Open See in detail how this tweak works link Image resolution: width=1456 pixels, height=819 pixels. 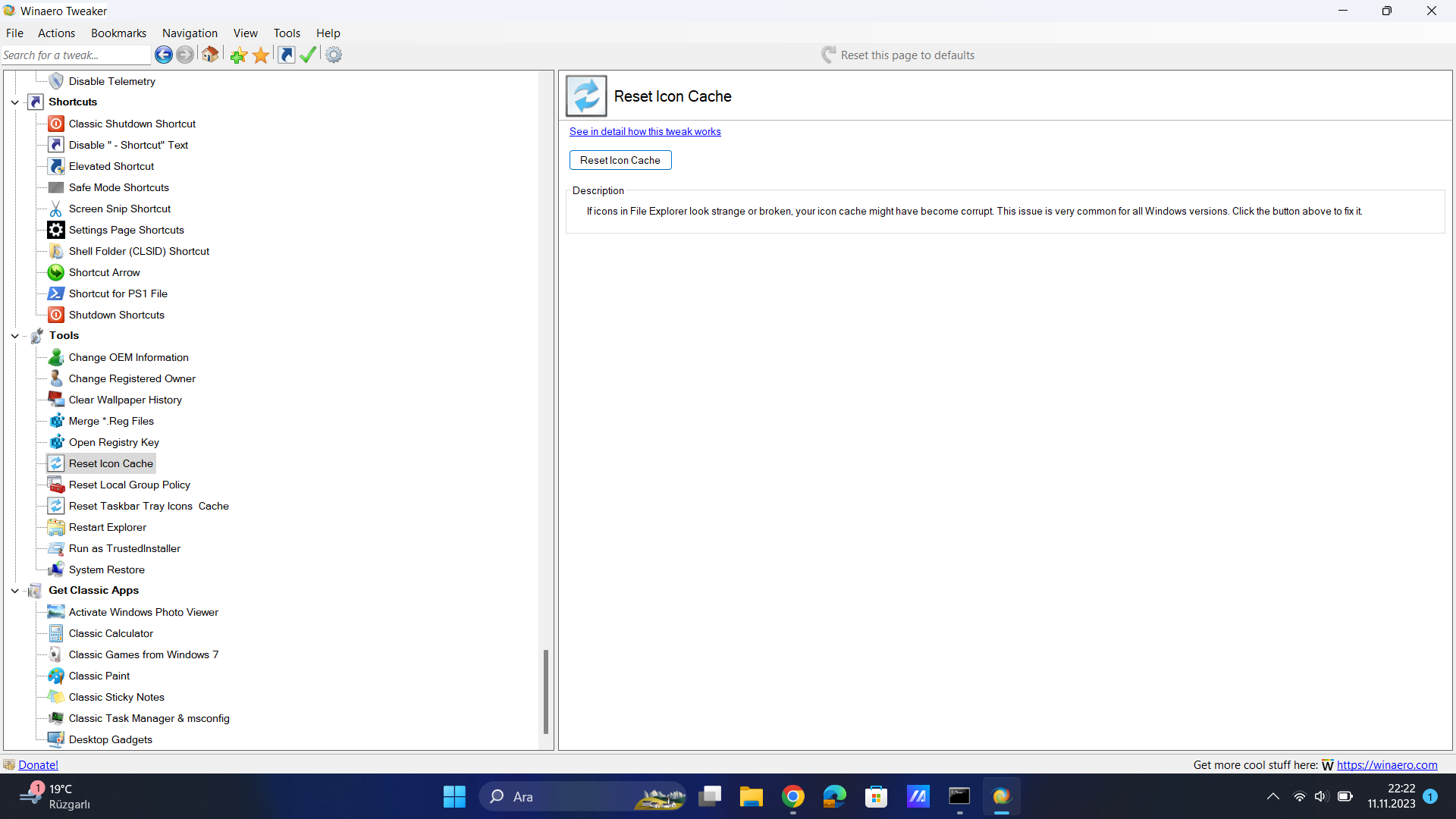pos(645,131)
